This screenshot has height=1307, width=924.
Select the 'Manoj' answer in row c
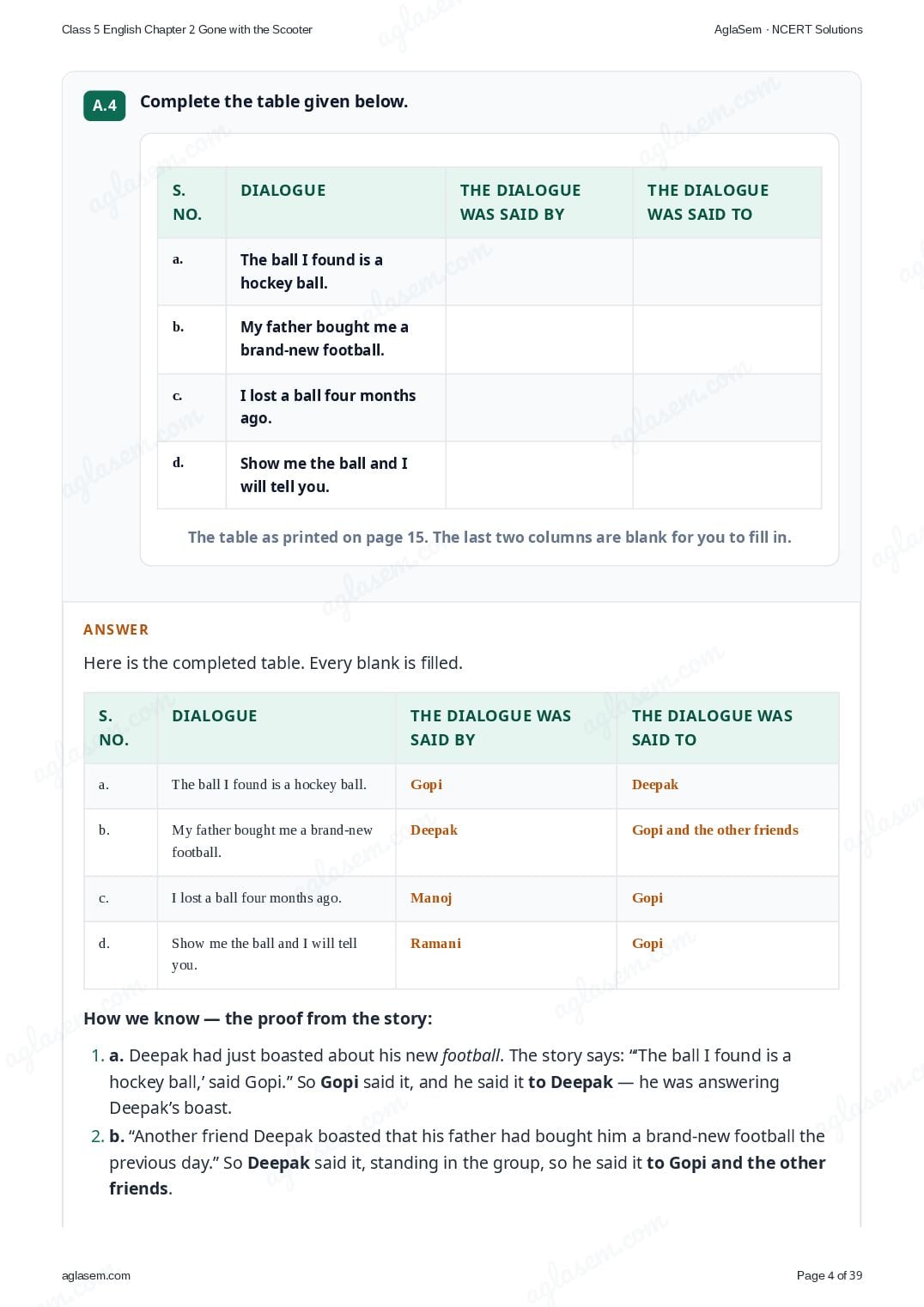tap(431, 897)
